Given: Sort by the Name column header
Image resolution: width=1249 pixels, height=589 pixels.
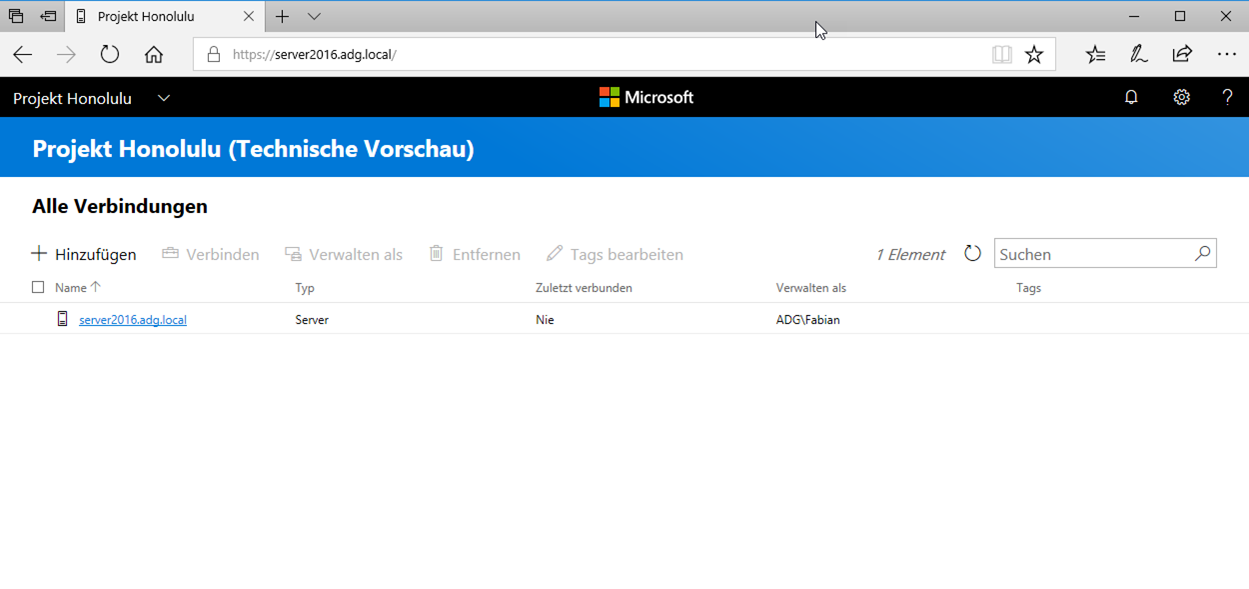Looking at the screenshot, I should point(78,287).
